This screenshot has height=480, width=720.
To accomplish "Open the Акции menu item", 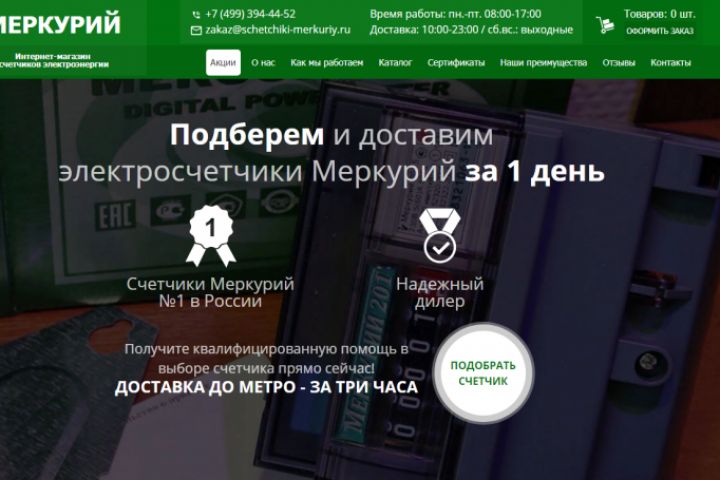I will (223, 62).
